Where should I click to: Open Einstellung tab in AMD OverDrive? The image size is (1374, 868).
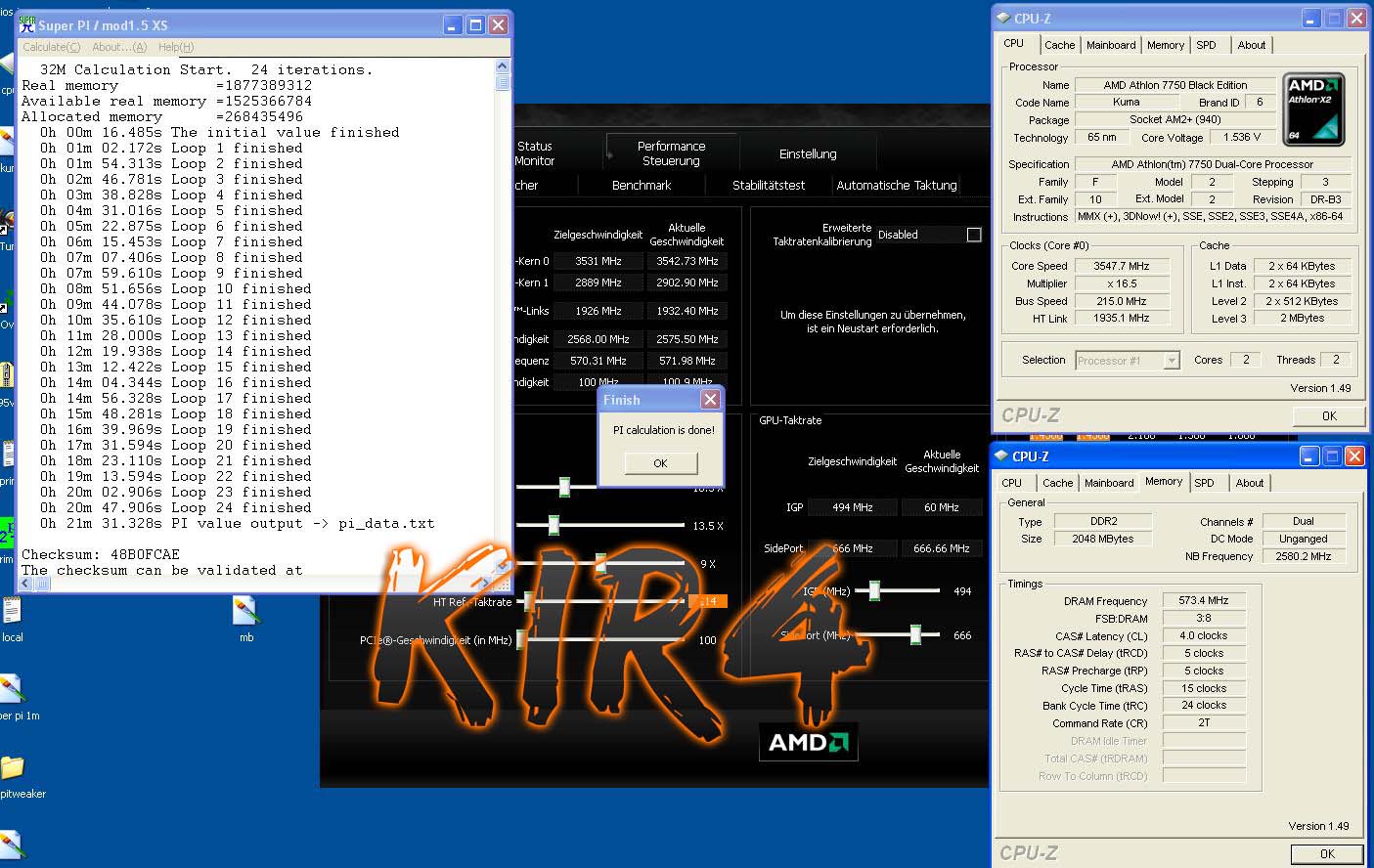tap(808, 154)
